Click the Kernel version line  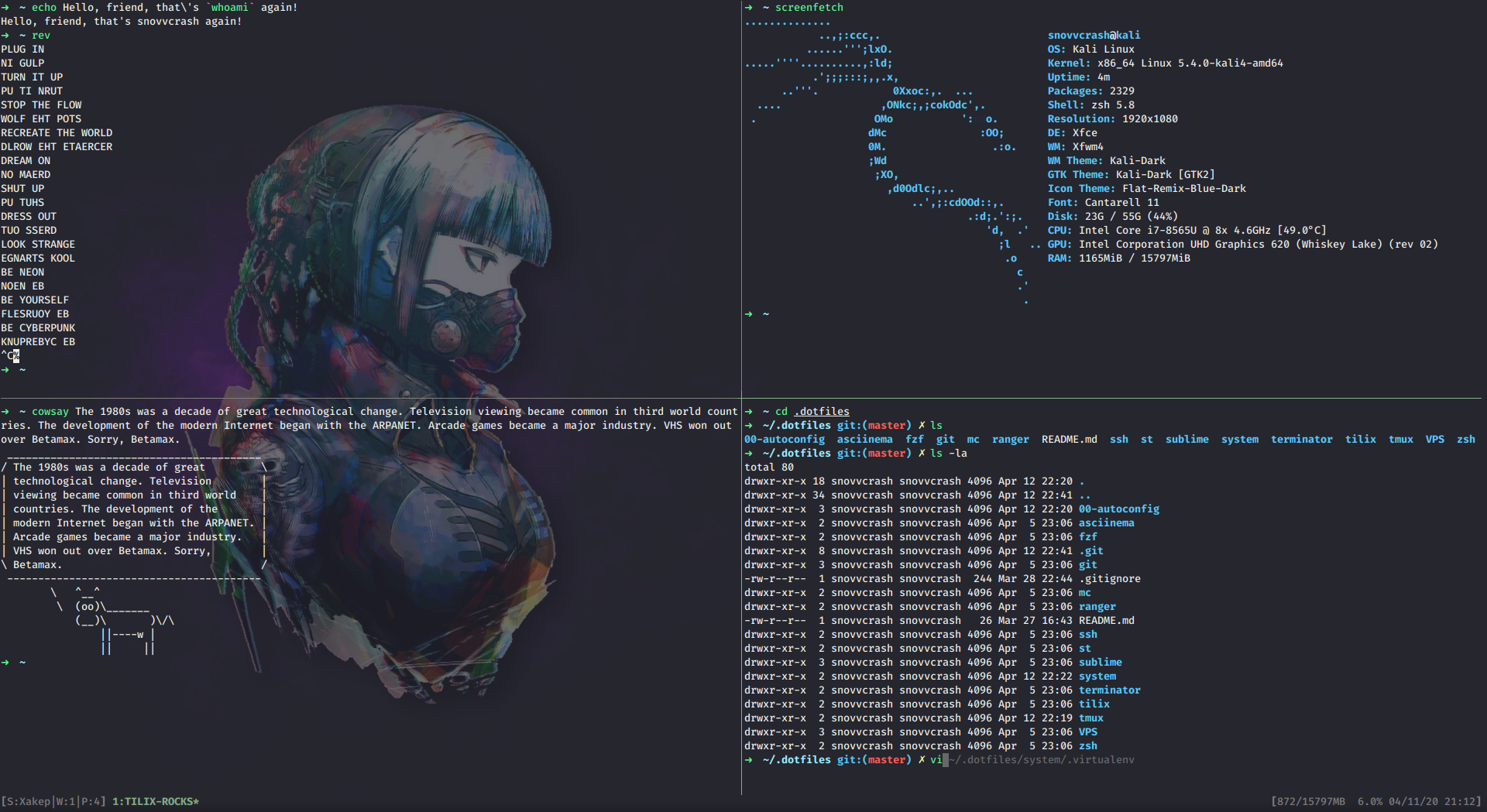(x=1165, y=63)
